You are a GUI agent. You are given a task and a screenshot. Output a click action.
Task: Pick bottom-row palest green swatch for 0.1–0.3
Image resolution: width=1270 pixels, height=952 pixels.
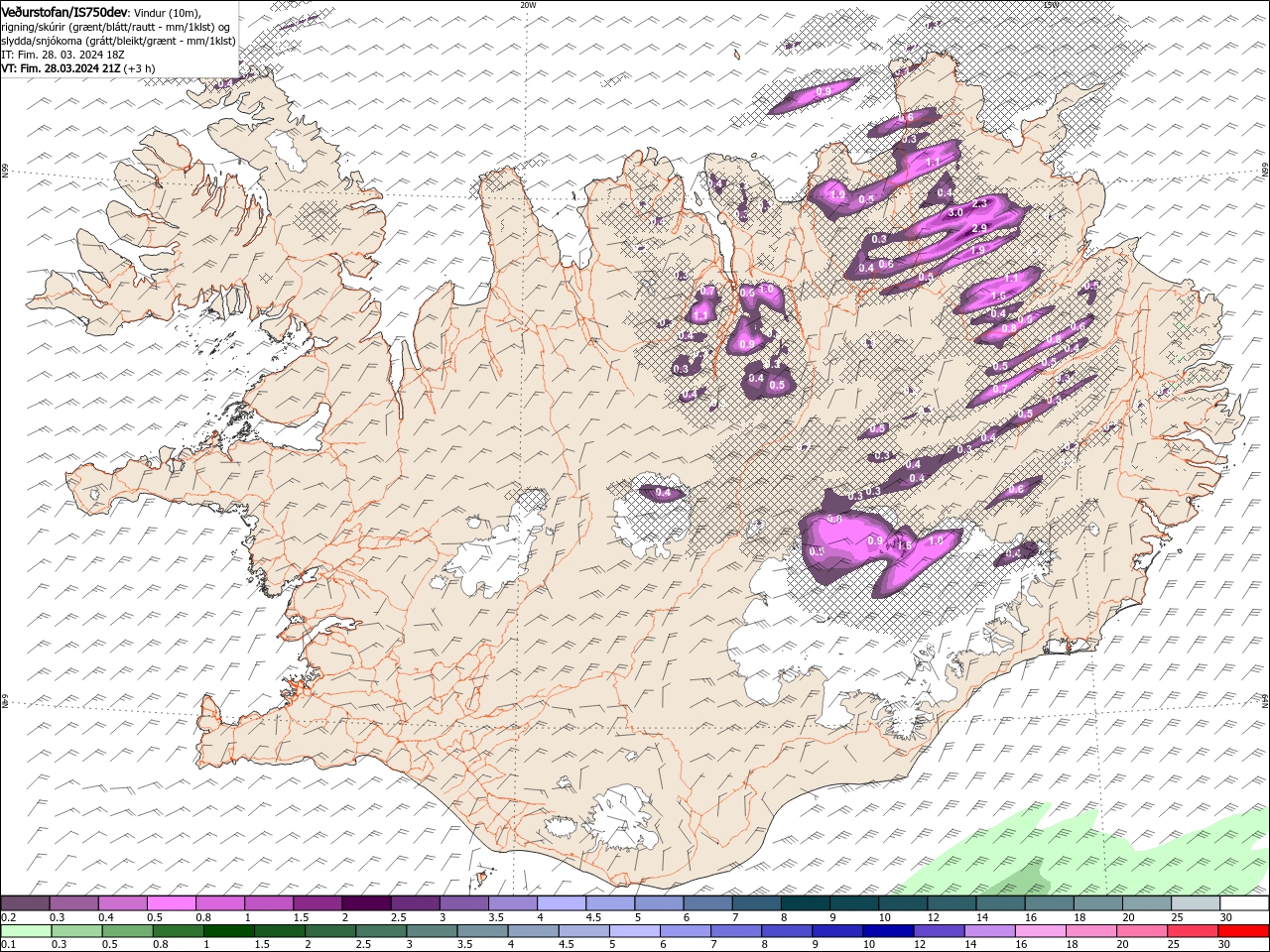click(x=25, y=931)
